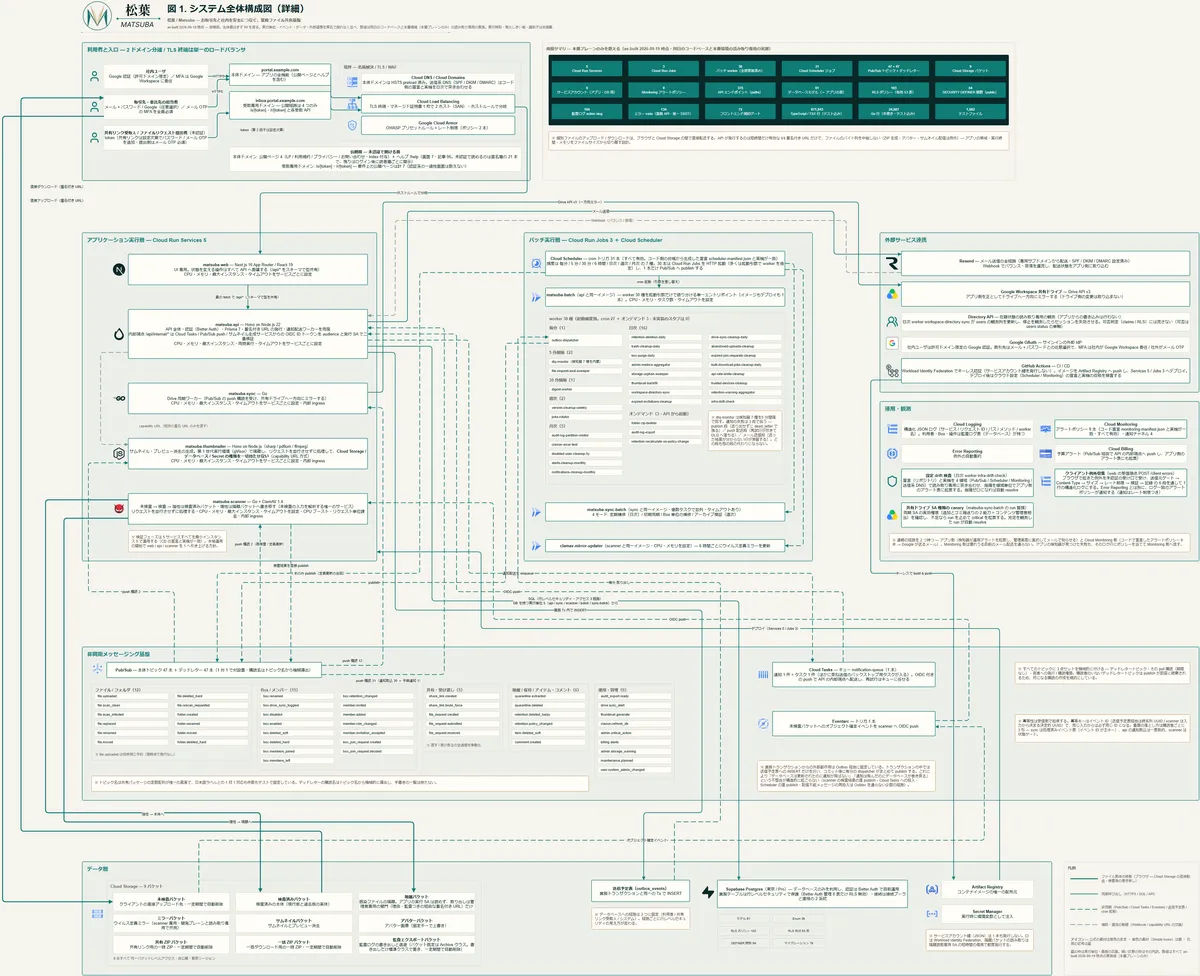Screen dimensions: 1200x976
Task: Select the Node.js hexagon icon for matsuba-thumbnailer
Action: click(118, 453)
